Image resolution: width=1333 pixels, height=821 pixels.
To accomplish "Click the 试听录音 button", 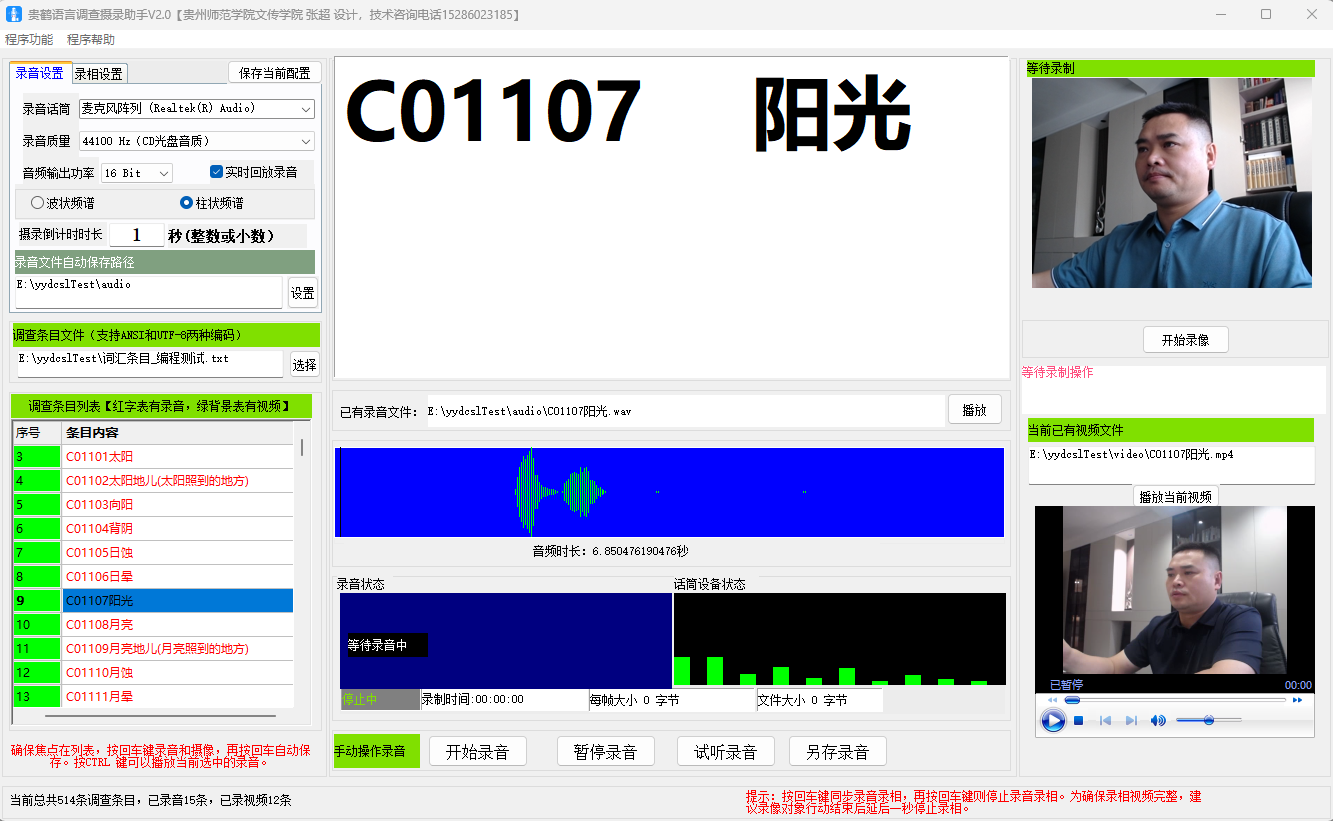I will pos(726,752).
